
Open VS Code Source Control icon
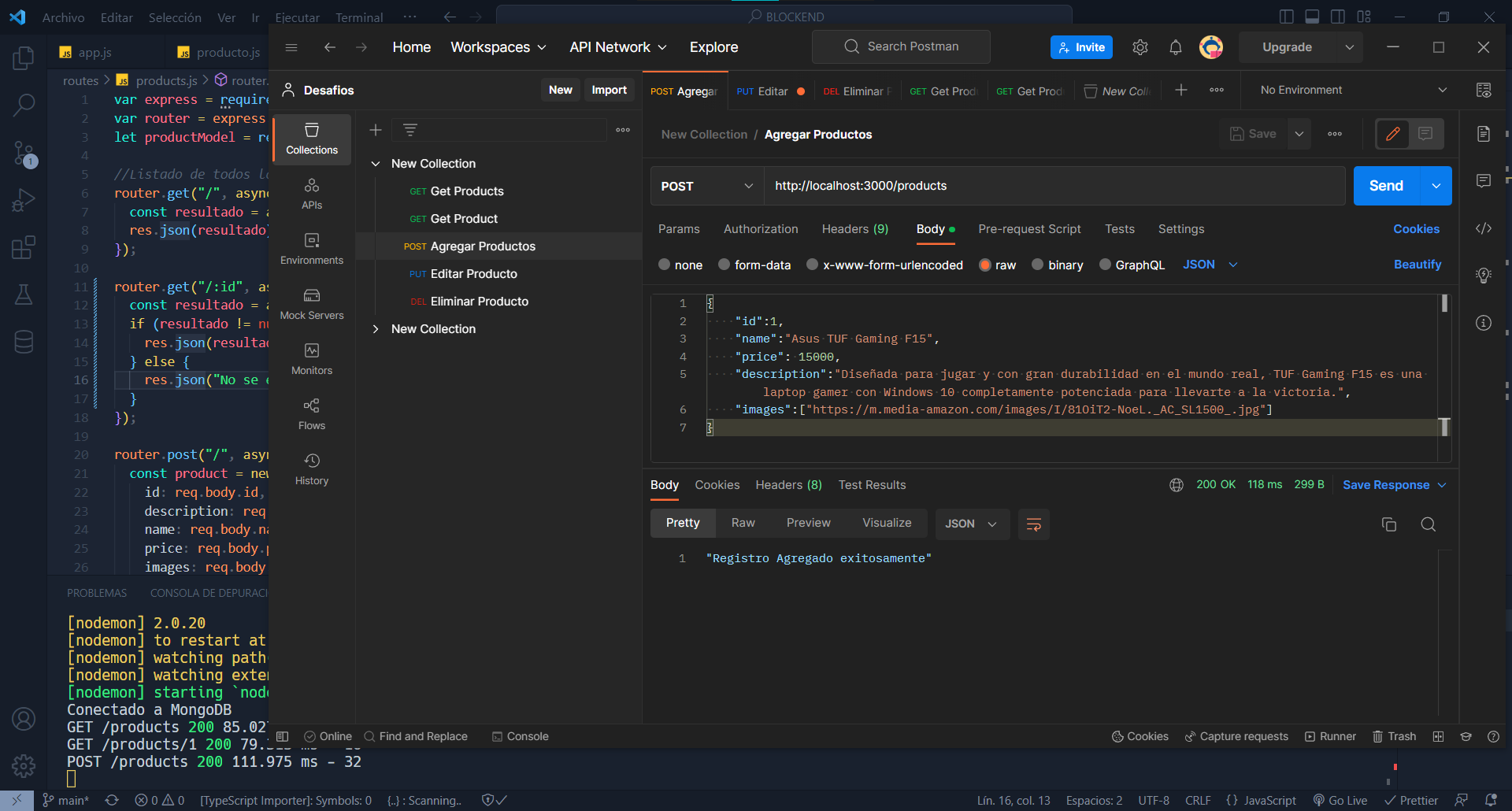(24, 153)
